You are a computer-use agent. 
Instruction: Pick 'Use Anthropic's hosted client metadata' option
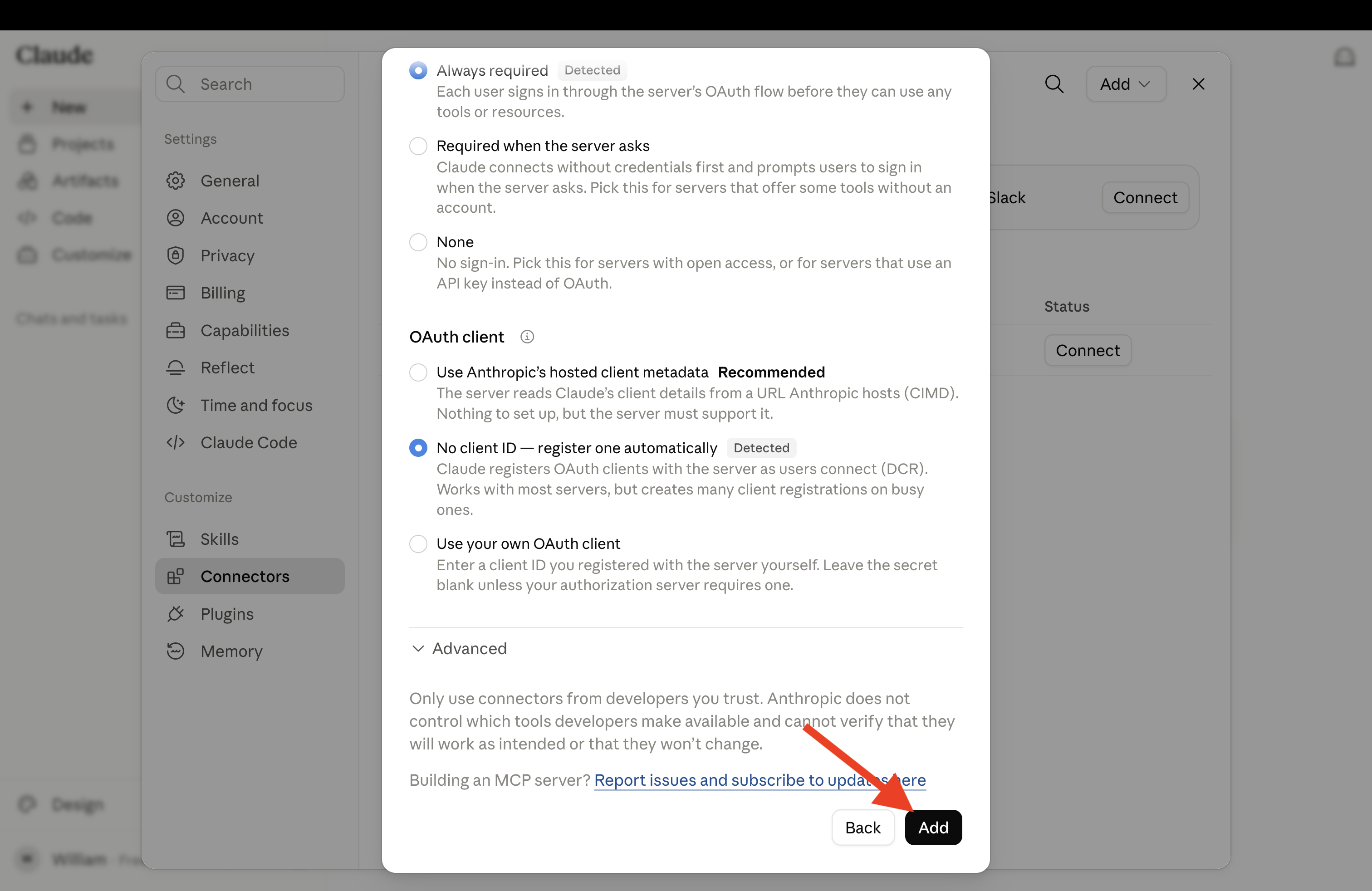click(x=418, y=372)
